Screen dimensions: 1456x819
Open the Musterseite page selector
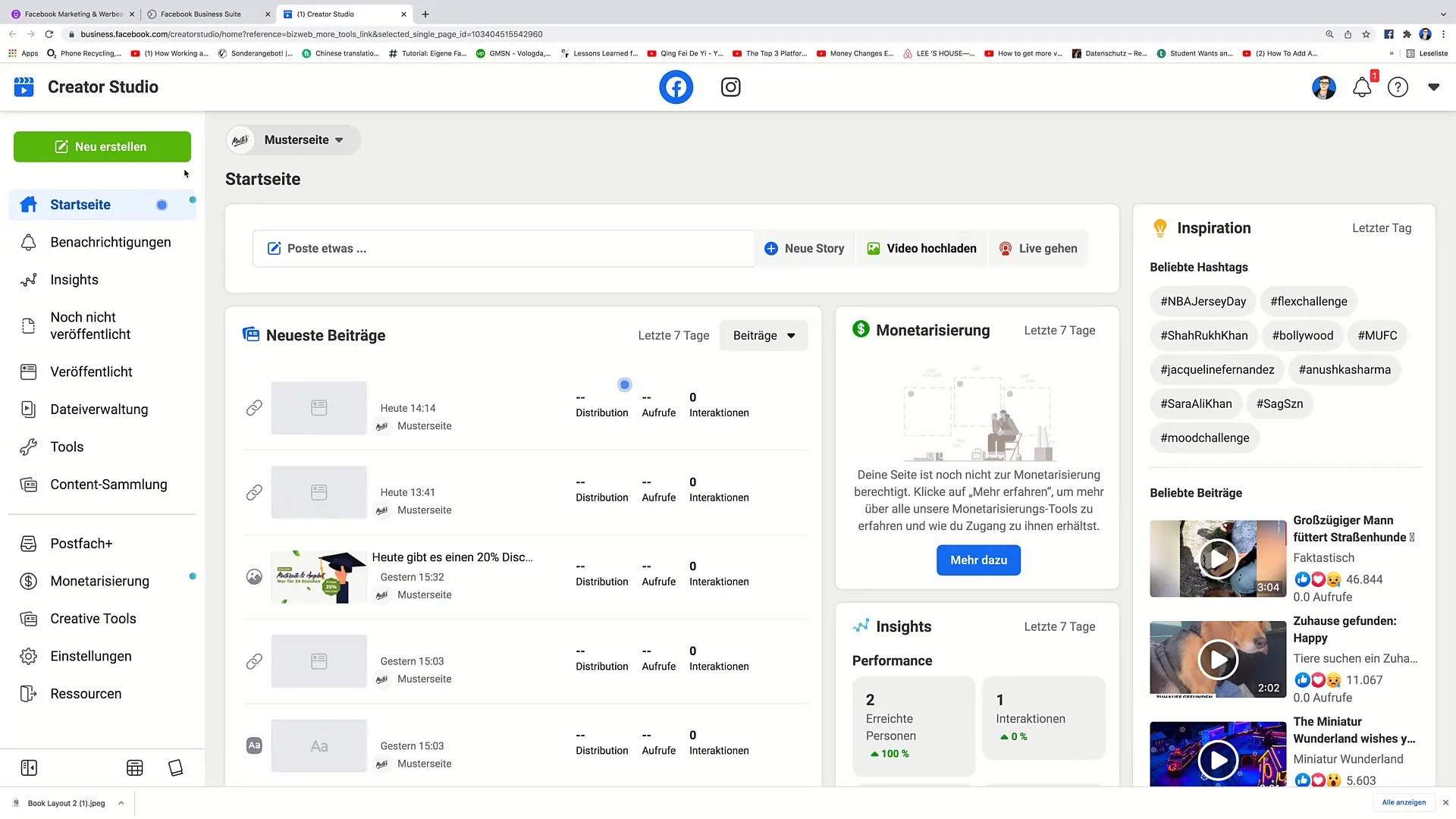pyautogui.click(x=293, y=140)
